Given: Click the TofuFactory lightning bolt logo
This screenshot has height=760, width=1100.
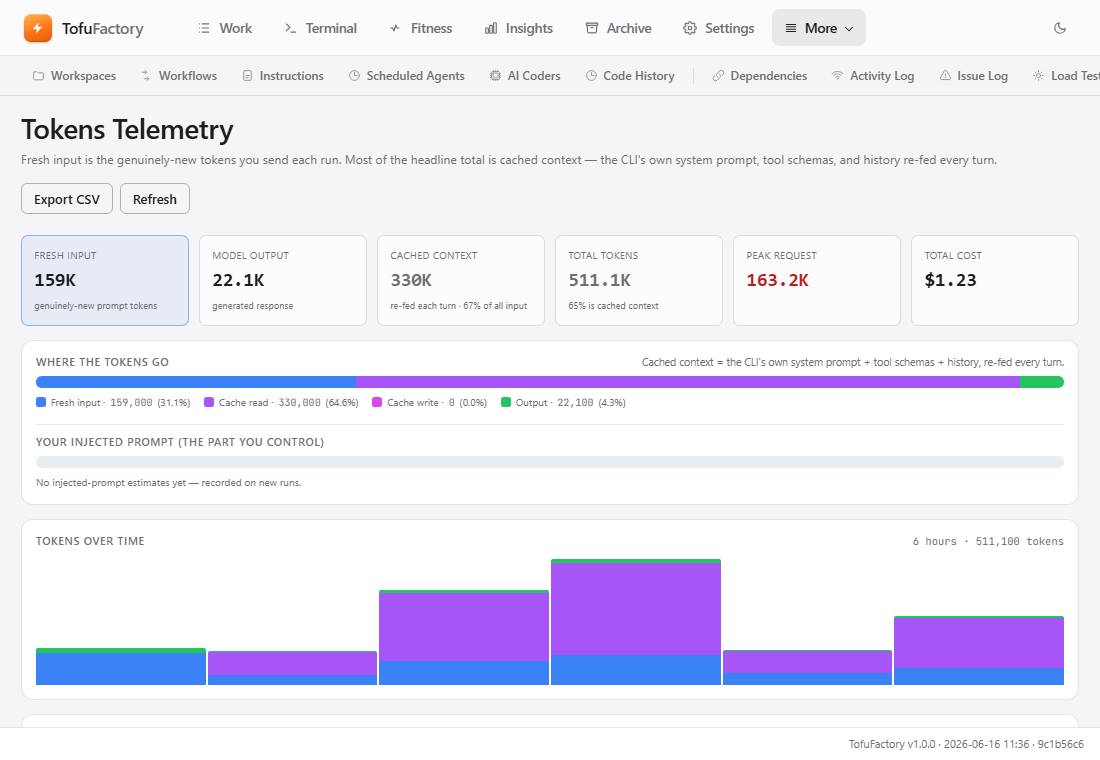Looking at the screenshot, I should tap(38, 28).
